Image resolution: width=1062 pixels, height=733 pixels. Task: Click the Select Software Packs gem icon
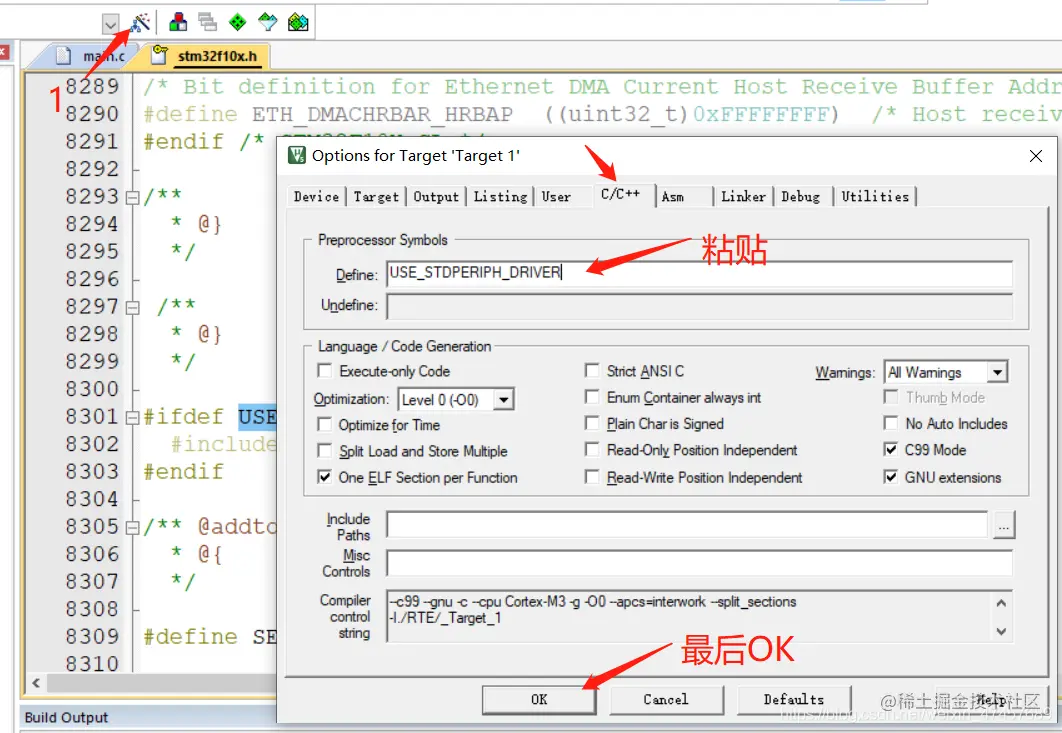tap(268, 22)
